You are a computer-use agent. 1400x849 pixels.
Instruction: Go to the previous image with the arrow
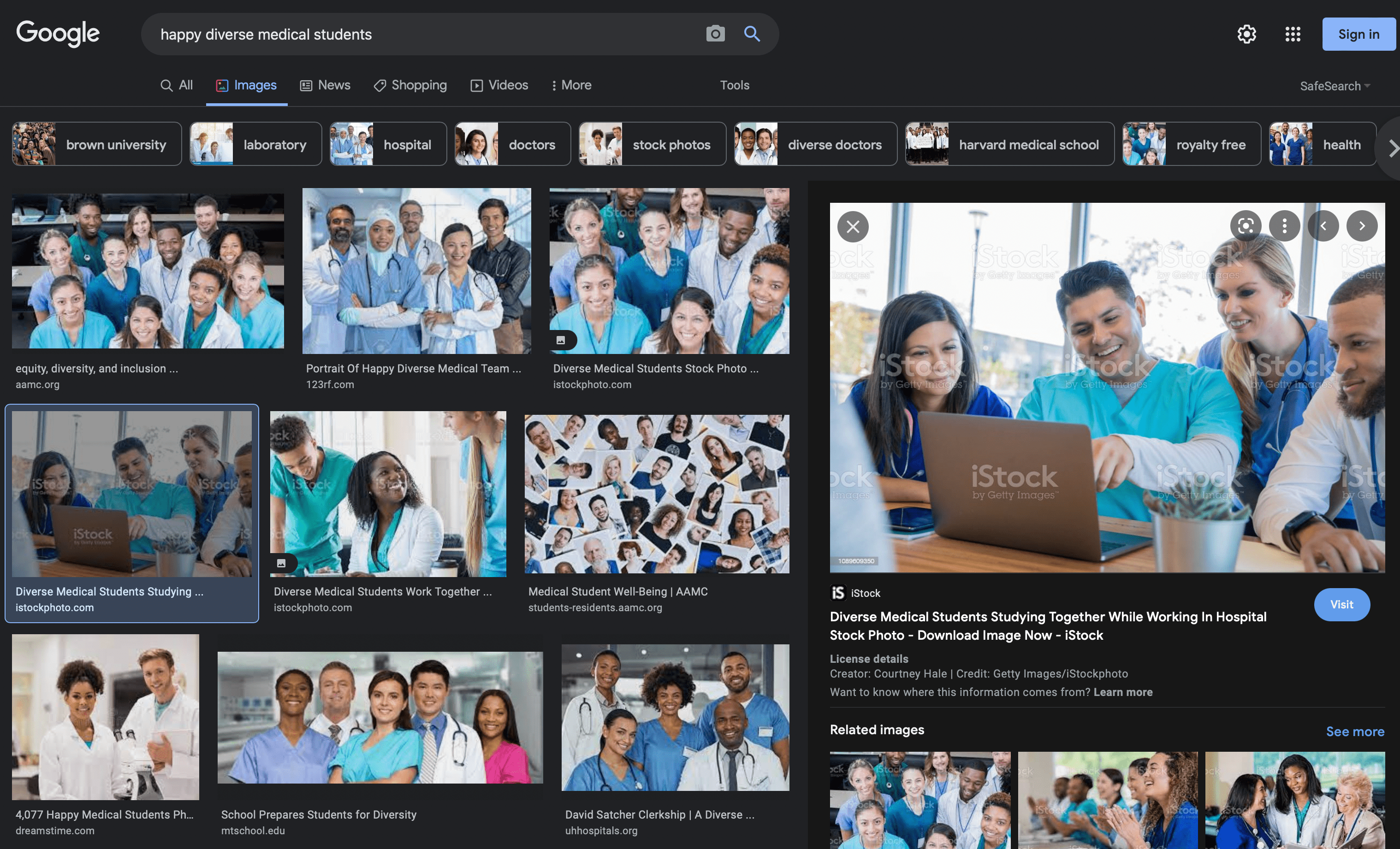[x=1323, y=226]
